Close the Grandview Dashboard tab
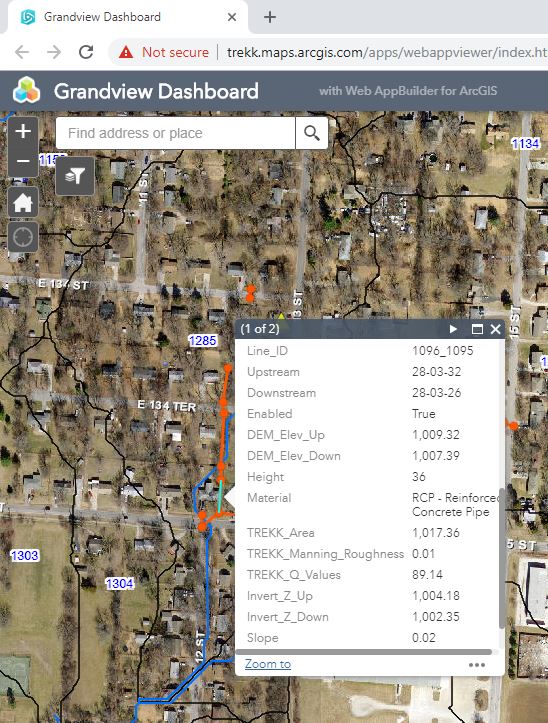Image resolution: width=548 pixels, height=723 pixels. click(x=232, y=17)
